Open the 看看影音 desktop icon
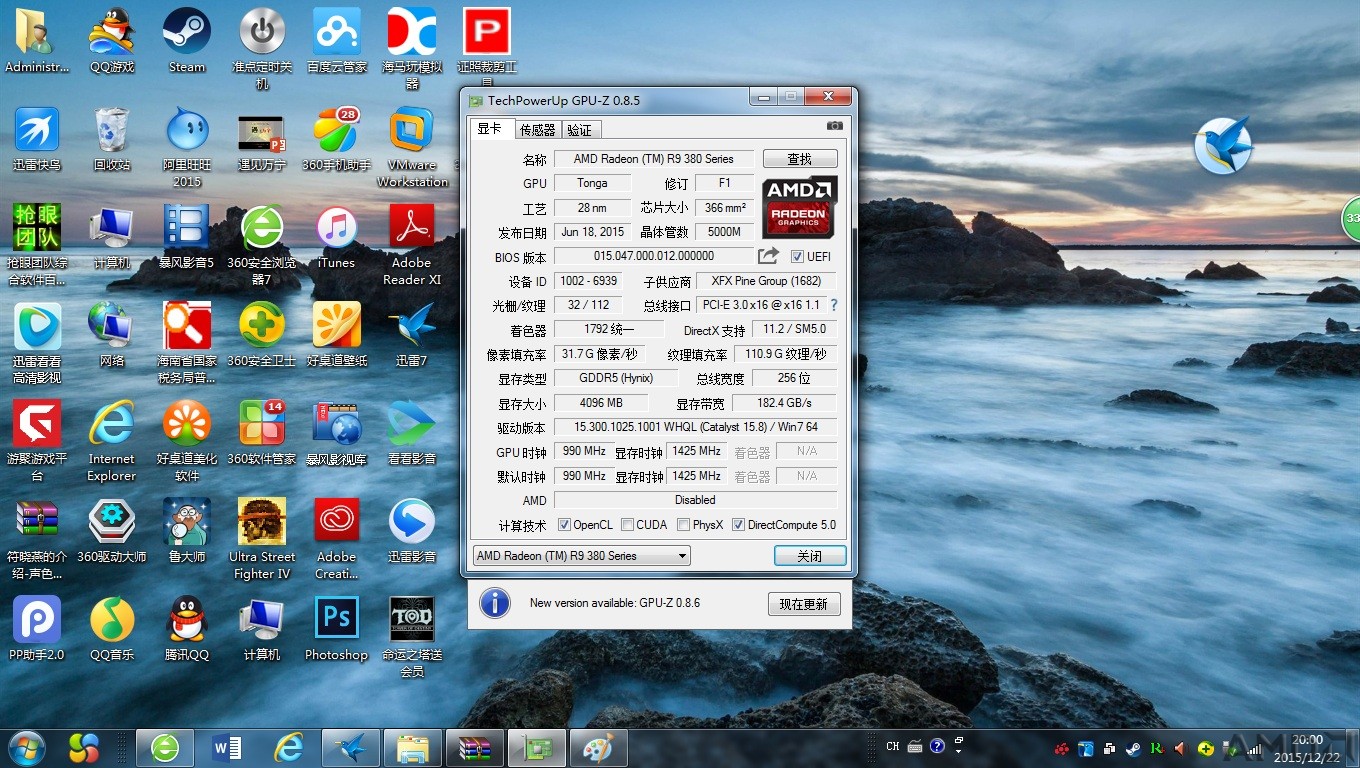 [x=412, y=433]
